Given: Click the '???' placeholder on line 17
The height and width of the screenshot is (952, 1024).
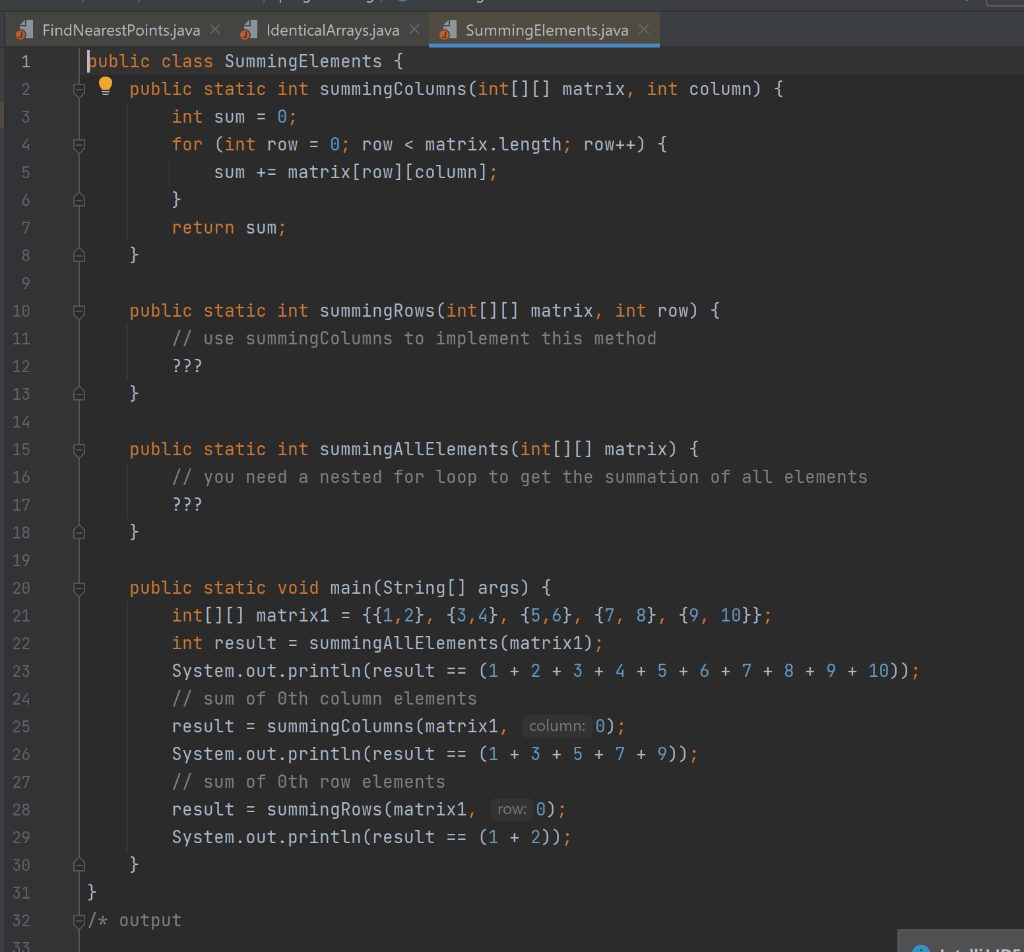Looking at the screenshot, I should tap(187, 505).
